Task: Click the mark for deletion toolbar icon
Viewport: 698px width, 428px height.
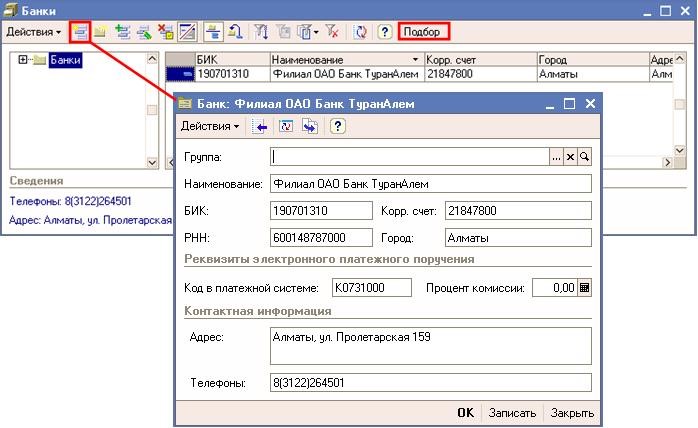Action: click(x=166, y=32)
